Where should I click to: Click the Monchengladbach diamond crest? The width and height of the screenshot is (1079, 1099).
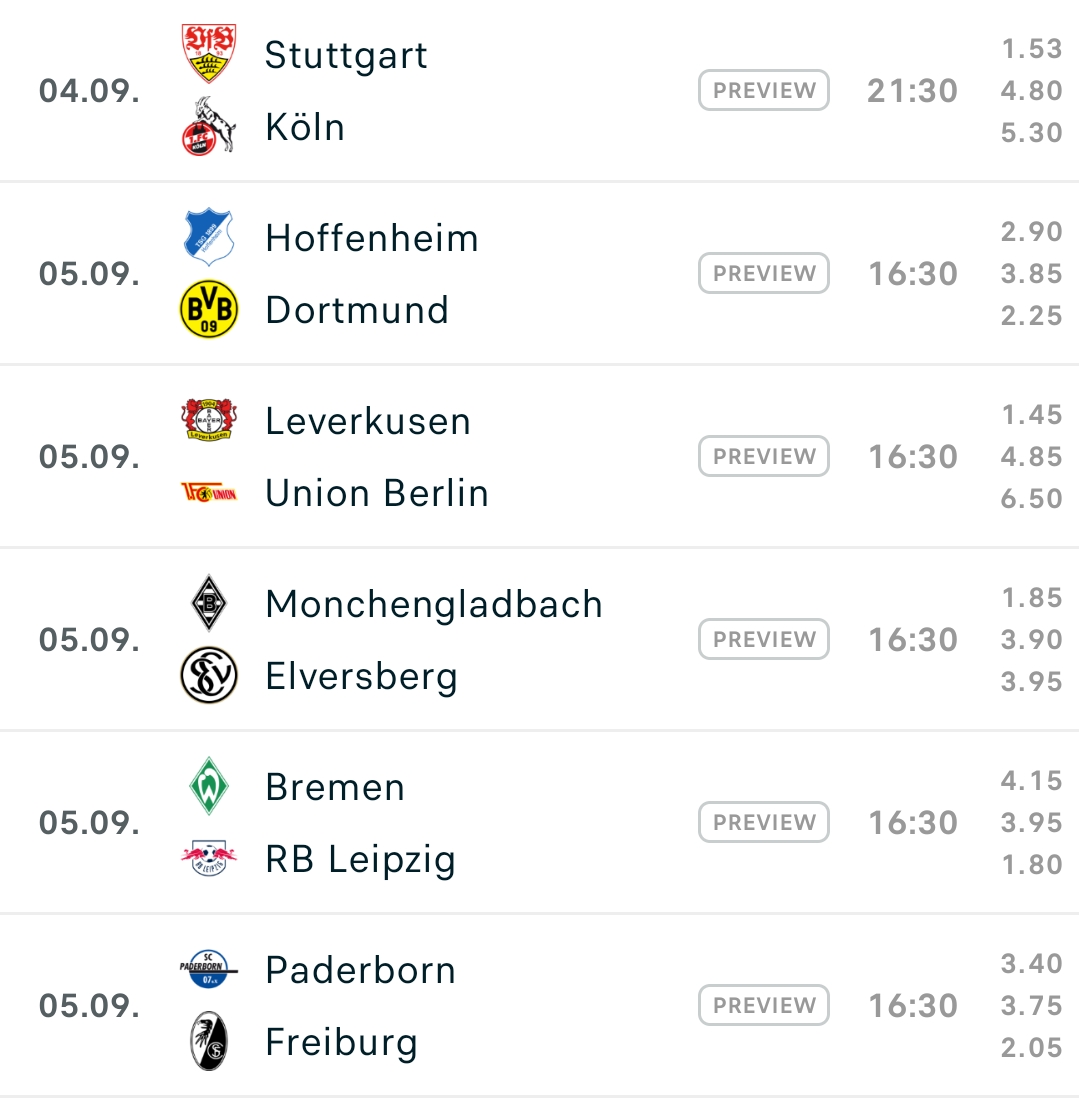coord(209,603)
